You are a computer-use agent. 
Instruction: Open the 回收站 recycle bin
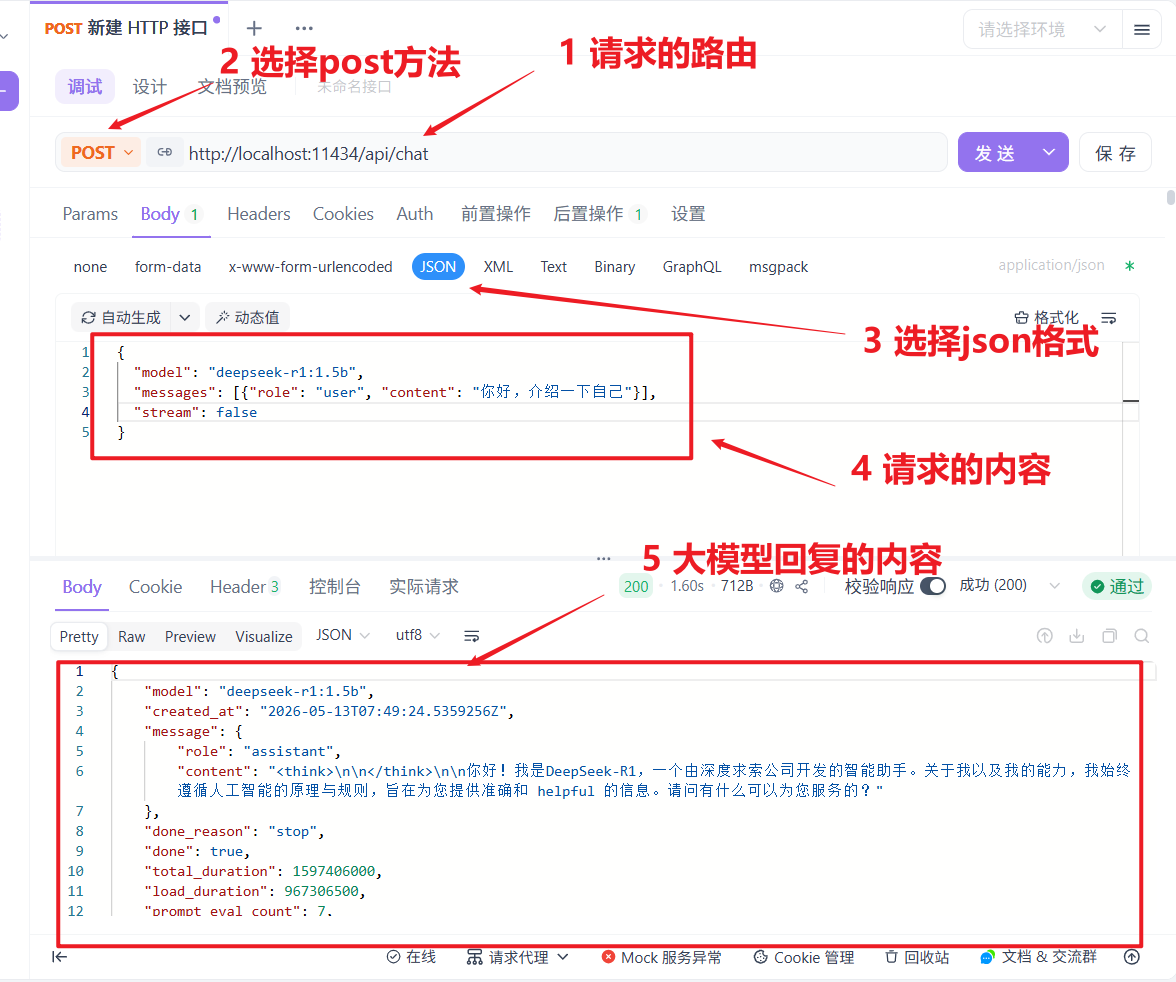click(916, 957)
